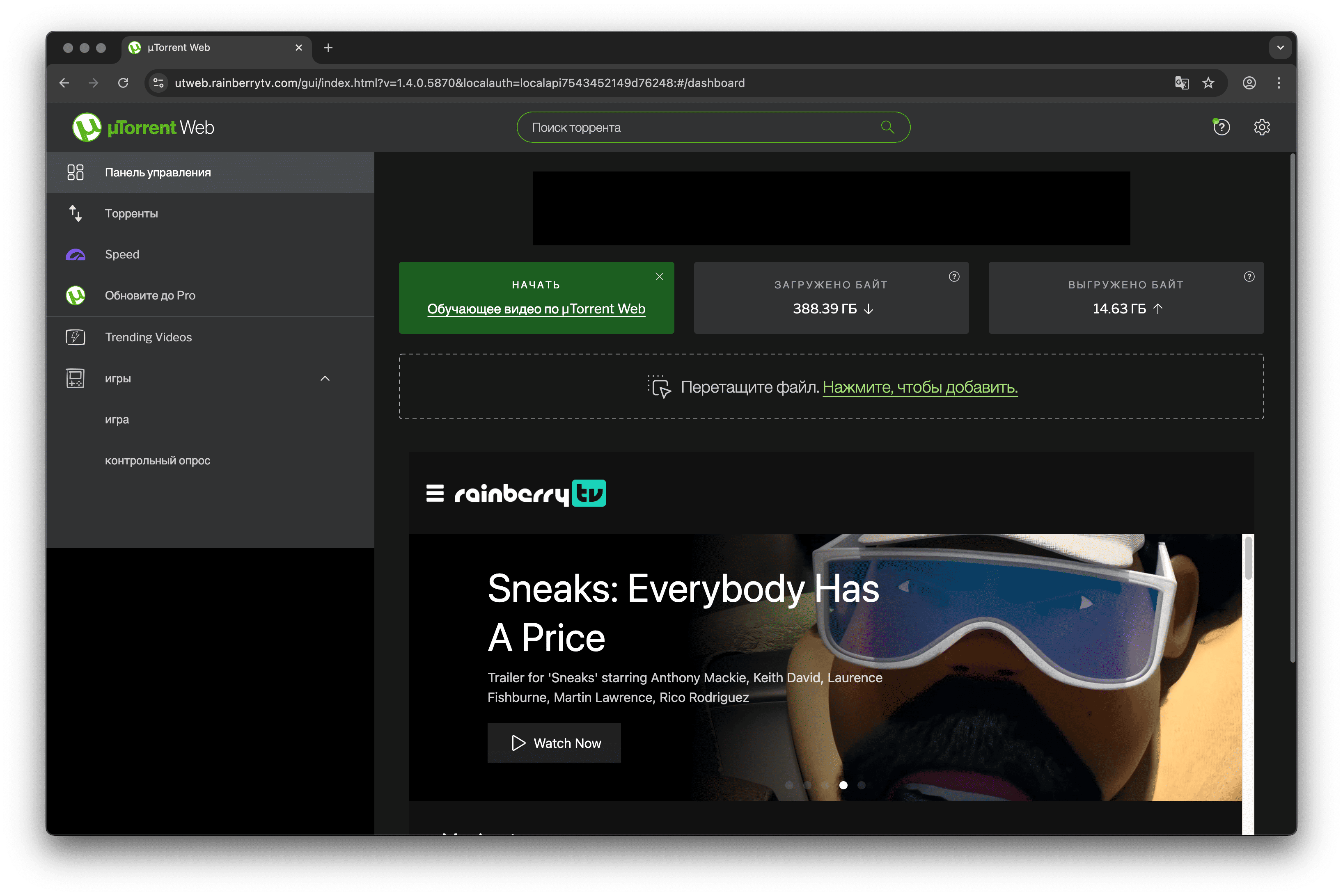Focus the Поиск торрента search field
Image resolution: width=1343 pixels, height=896 pixels.
[x=713, y=127]
